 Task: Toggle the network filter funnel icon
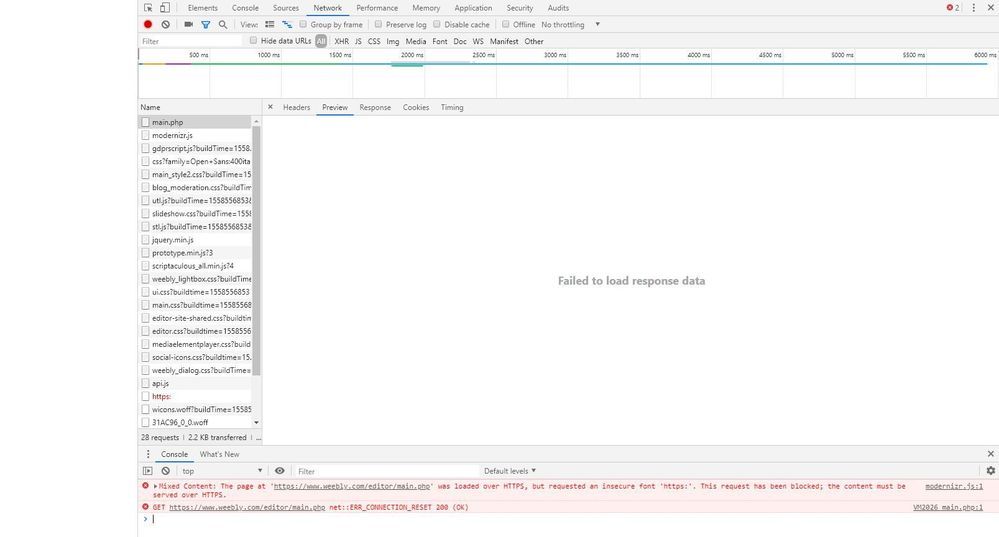click(206, 24)
